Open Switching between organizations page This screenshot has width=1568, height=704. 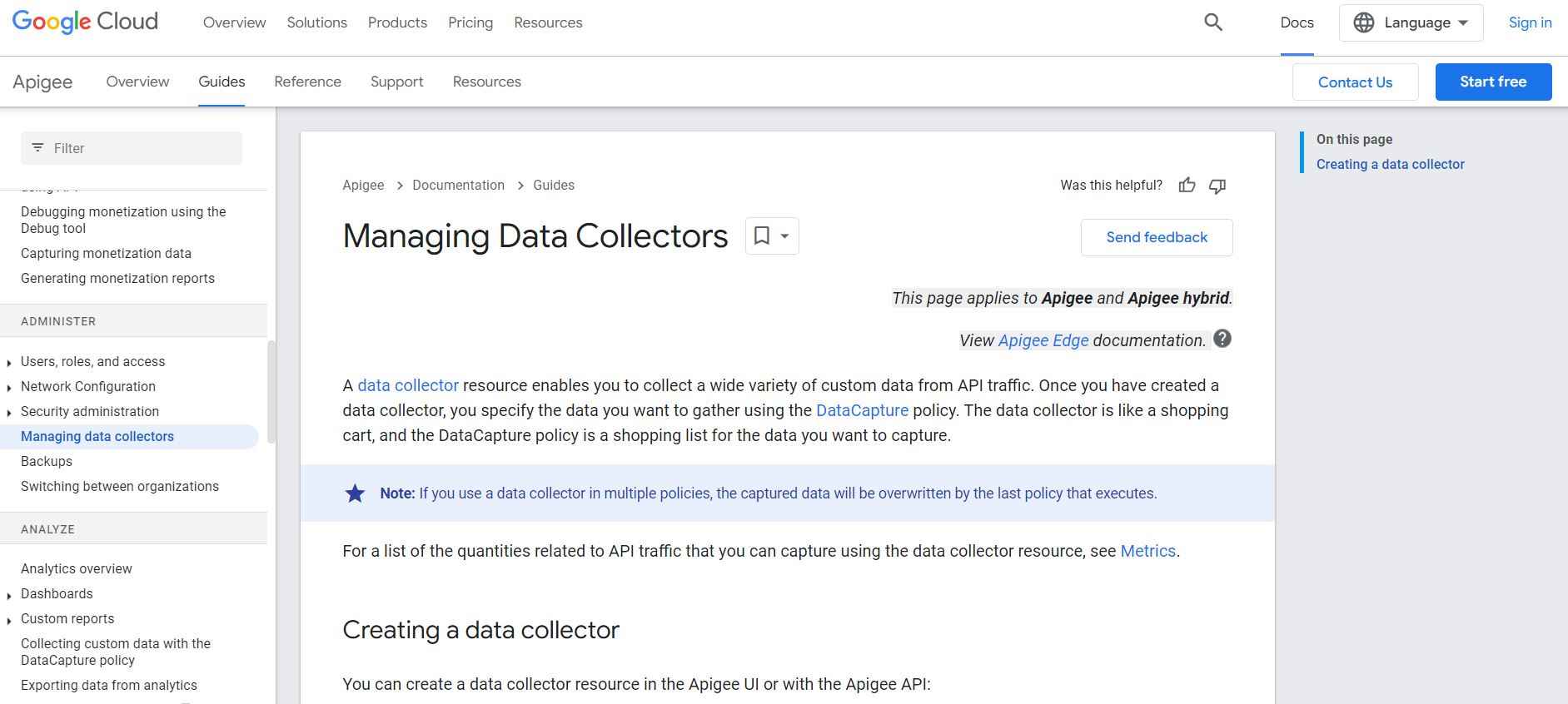tap(120, 486)
